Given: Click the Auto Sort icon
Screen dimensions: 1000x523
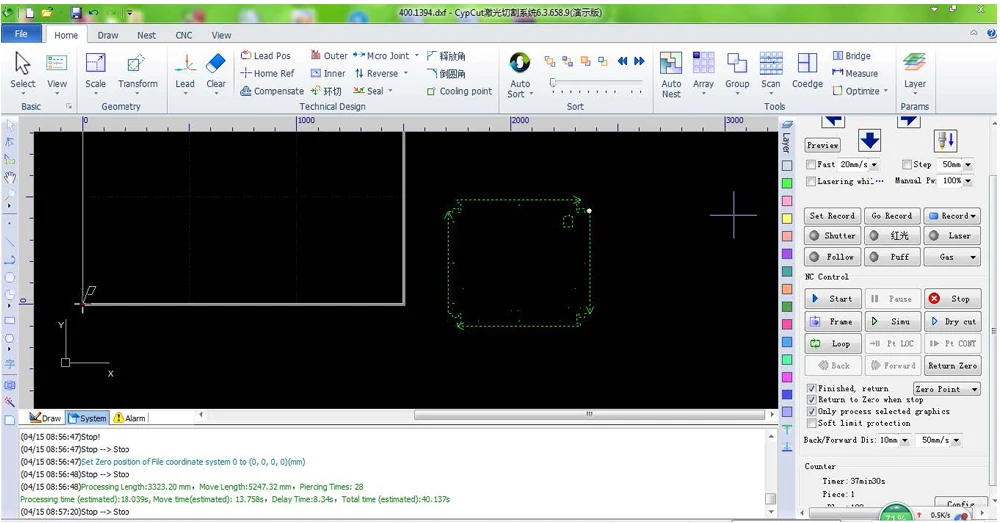Looking at the screenshot, I should point(520,73).
